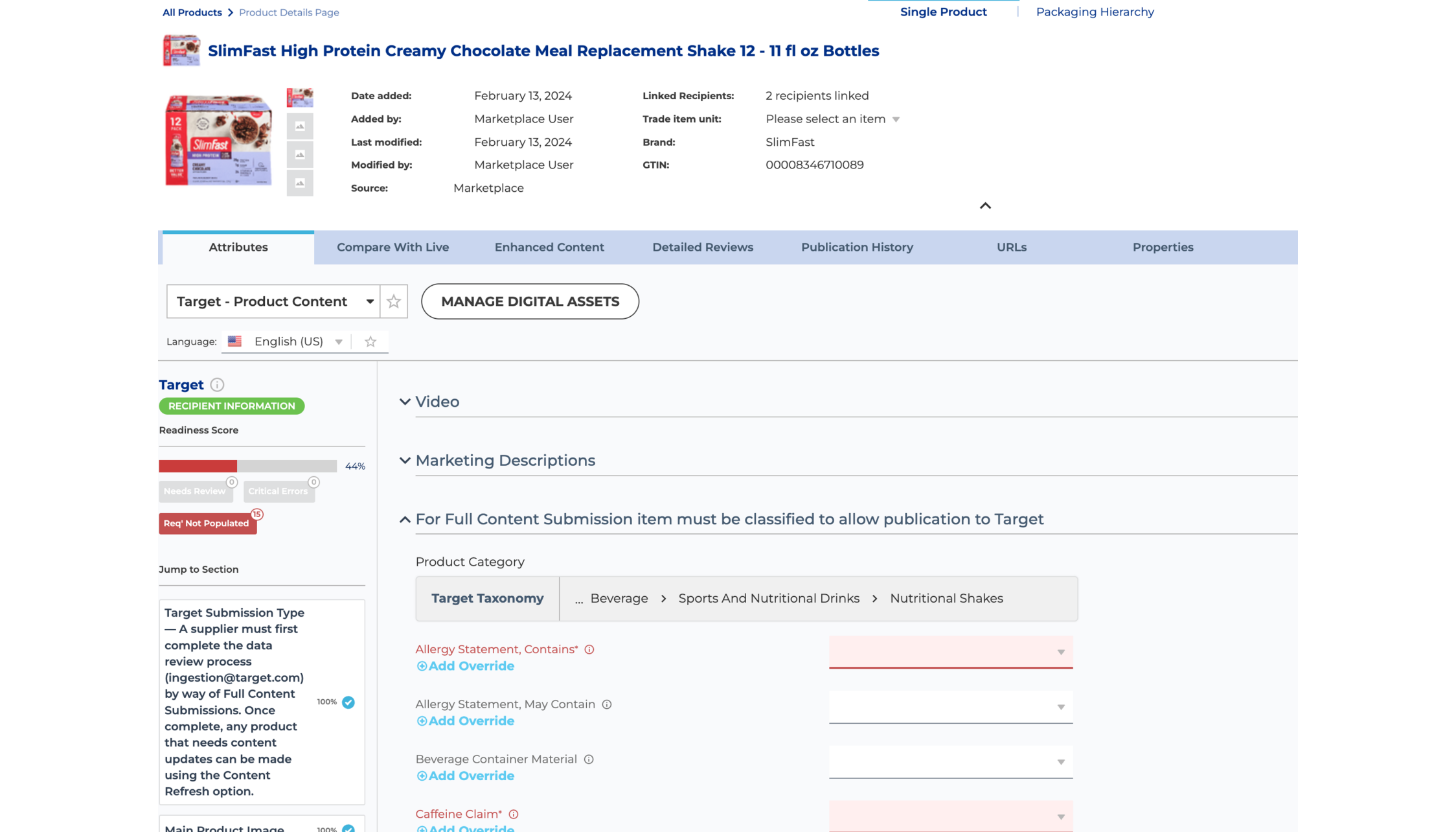
Task: Toggle the Critical Errors filter
Action: [279, 491]
